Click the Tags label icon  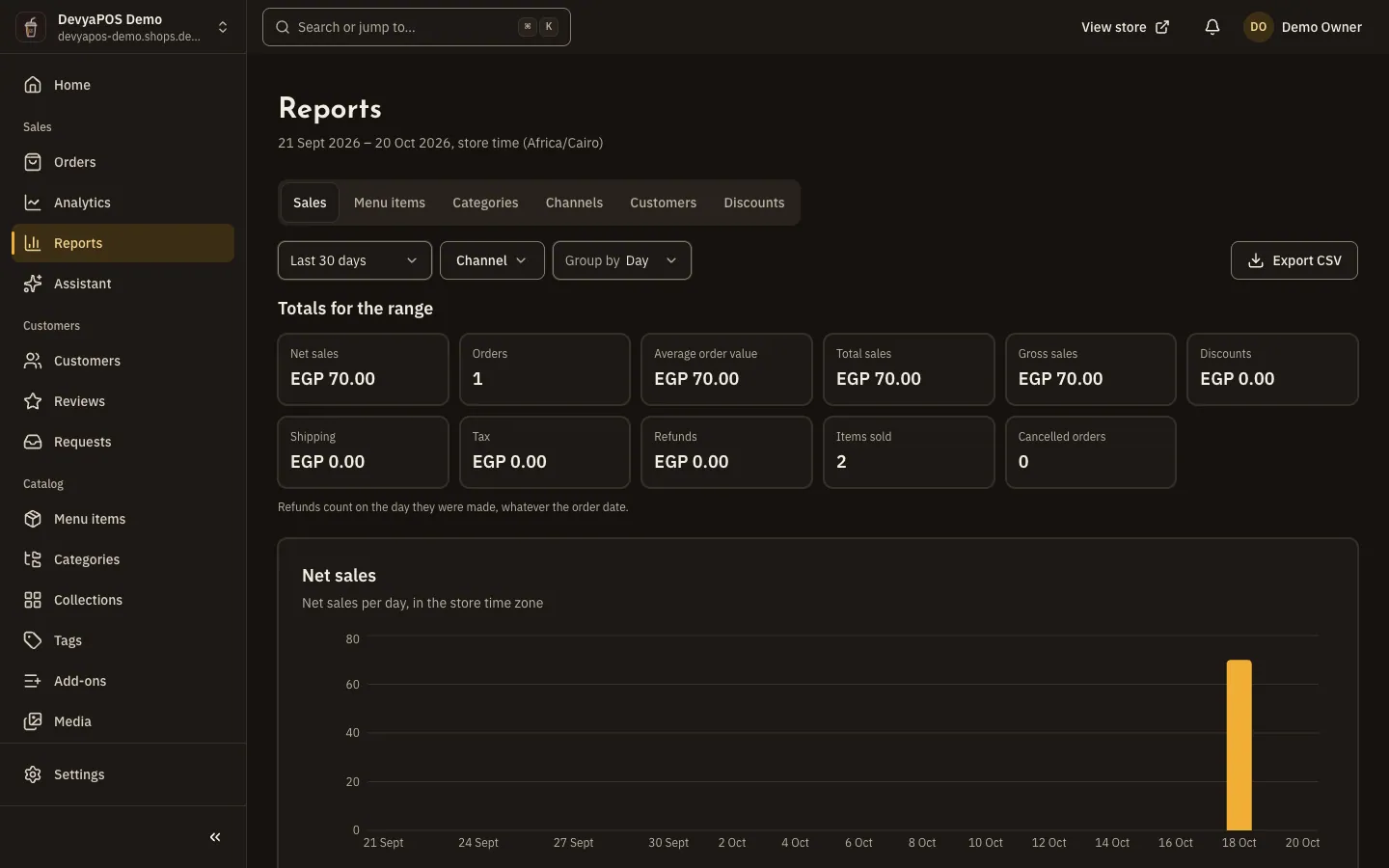pos(33,640)
